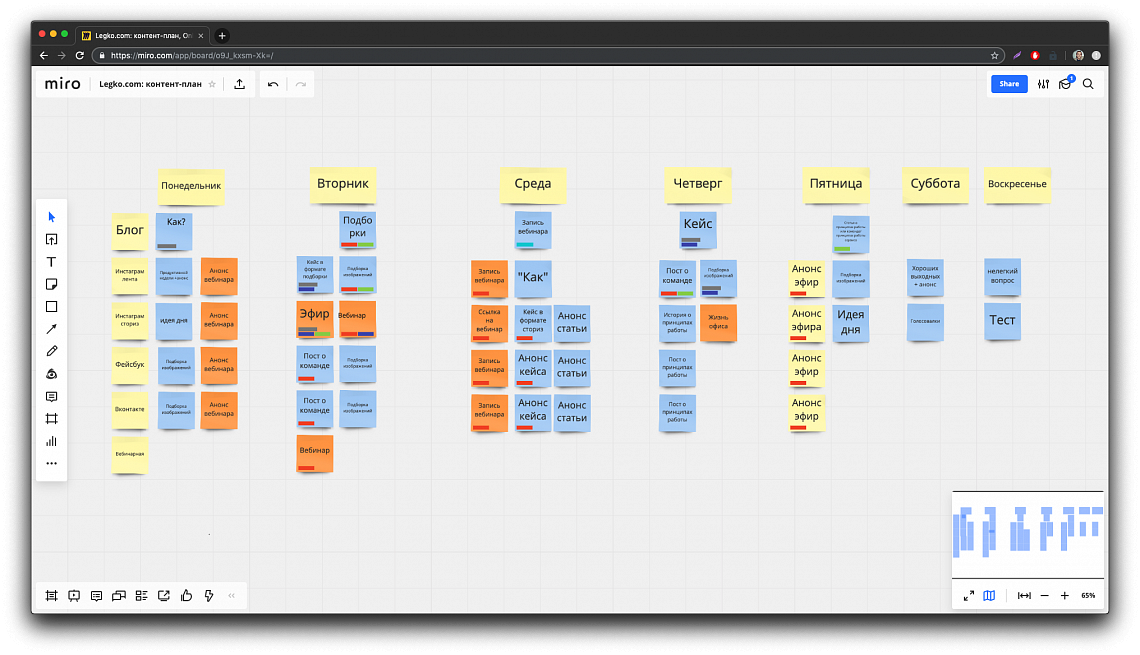Click the Undo arrow
The height and width of the screenshot is (655, 1140).
point(273,84)
